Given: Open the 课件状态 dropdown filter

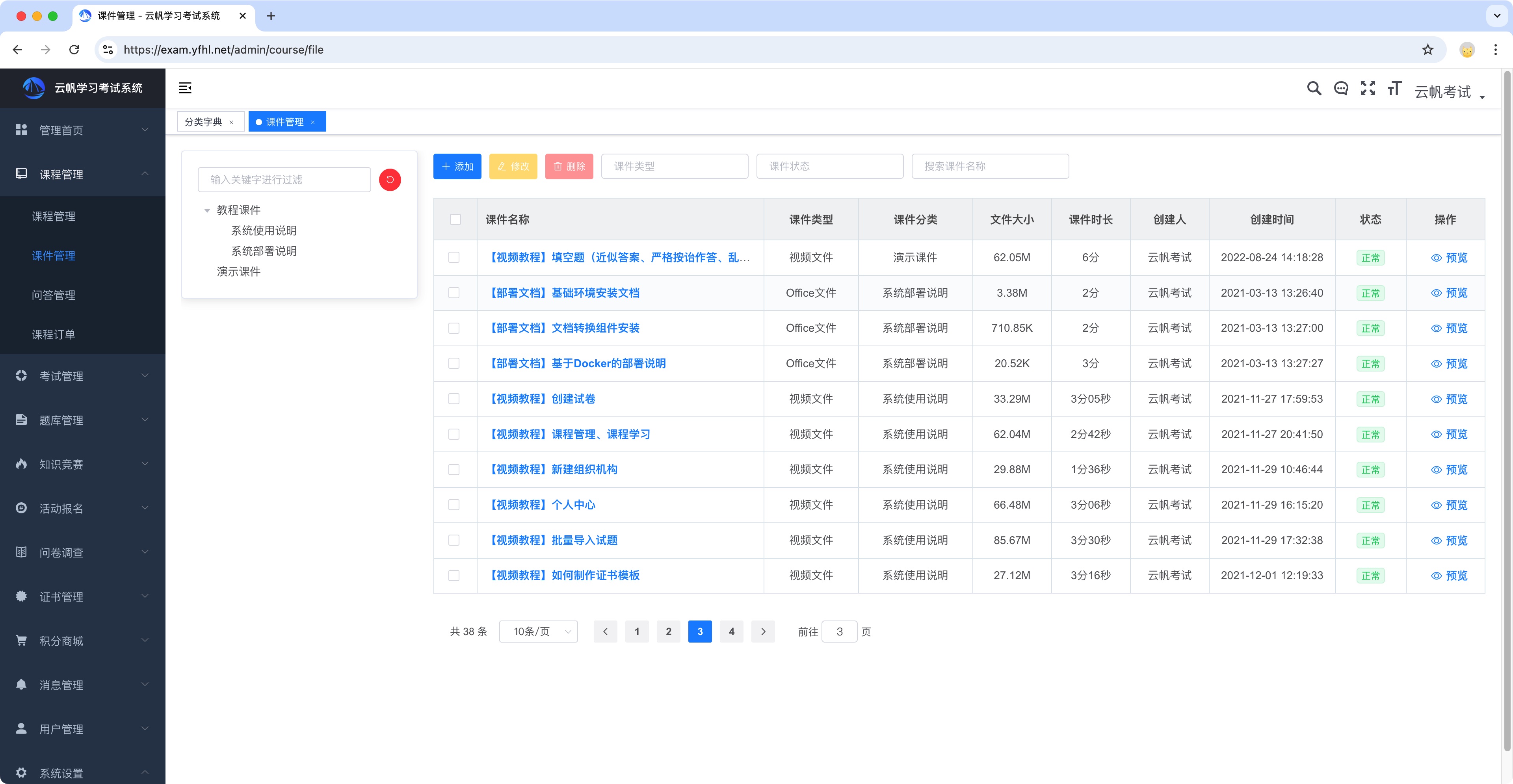Looking at the screenshot, I should tap(829, 166).
